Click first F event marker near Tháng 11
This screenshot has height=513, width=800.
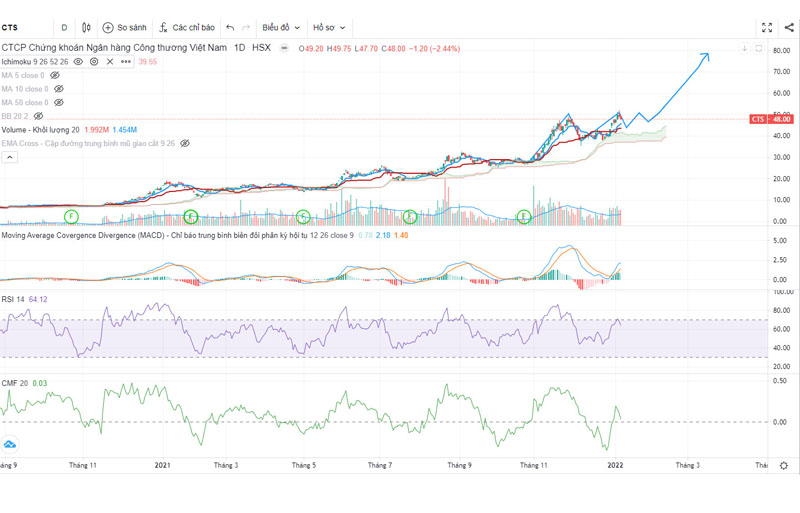[71, 216]
